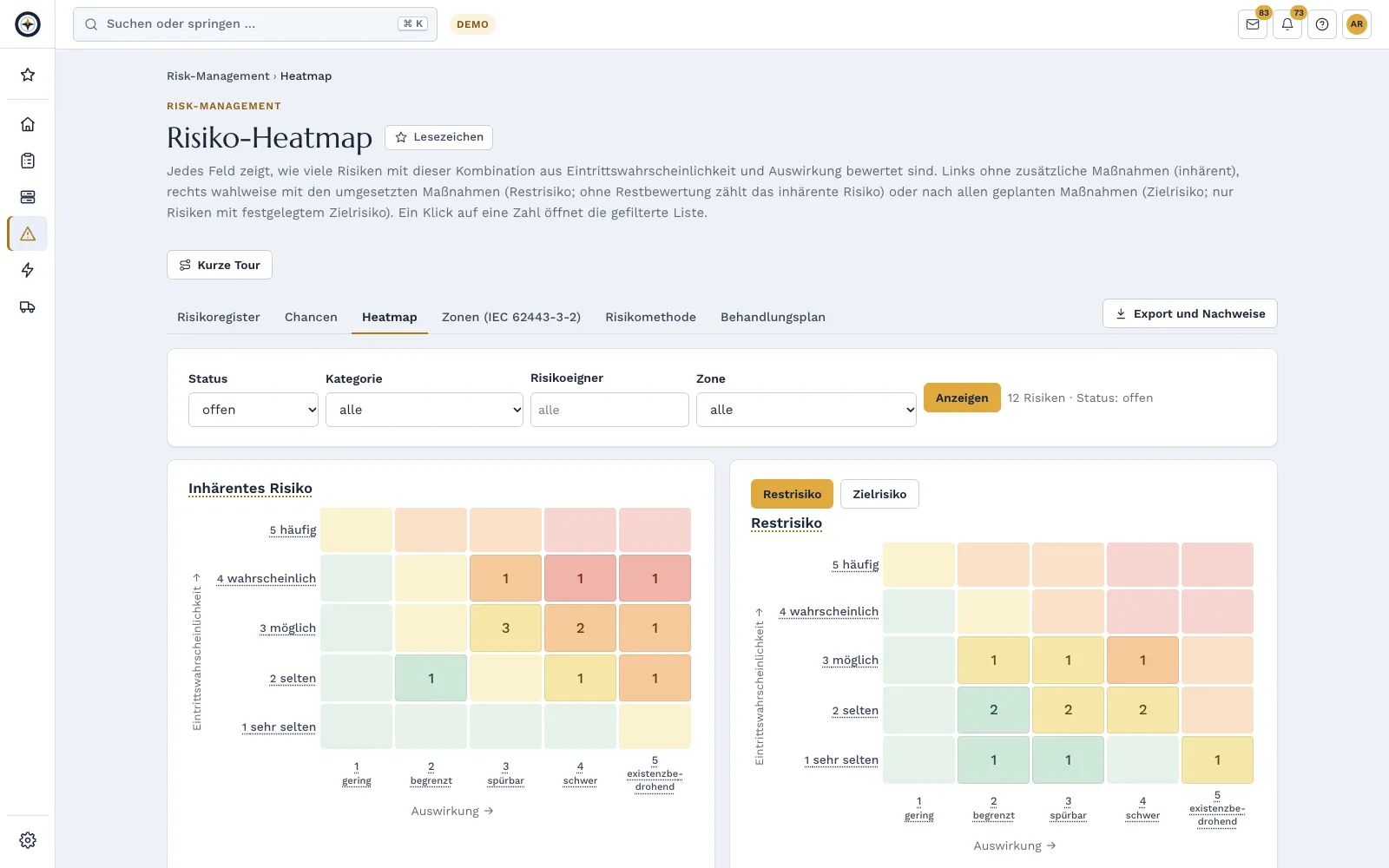Open the lightning bolt sidebar icon
This screenshot has height=868, width=1389.
coord(28,270)
